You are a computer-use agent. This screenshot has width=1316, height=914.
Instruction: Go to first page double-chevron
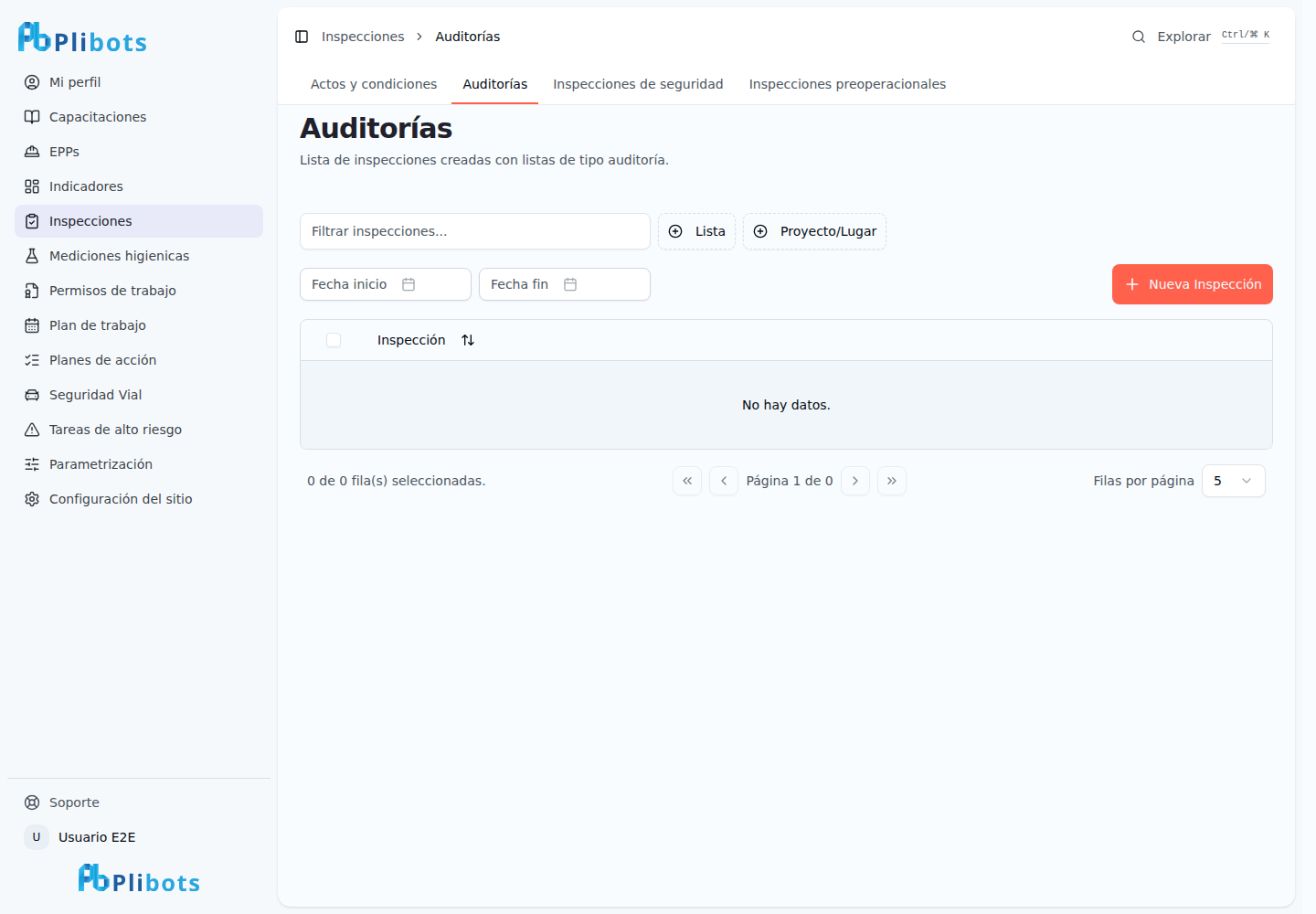click(x=687, y=481)
